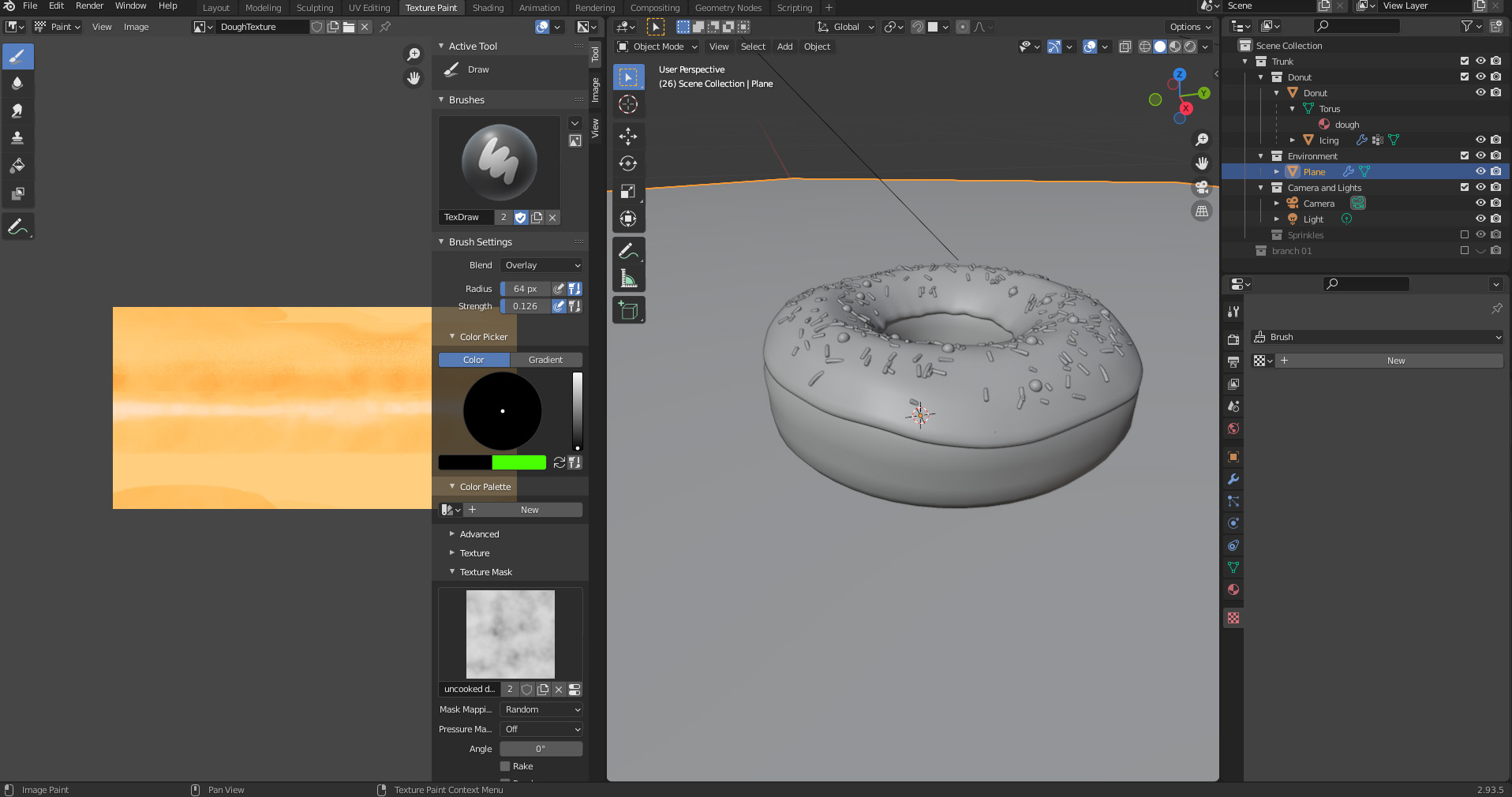Open the Annotate tool in the viewport
Screen dimensions: 1512x797
628,251
